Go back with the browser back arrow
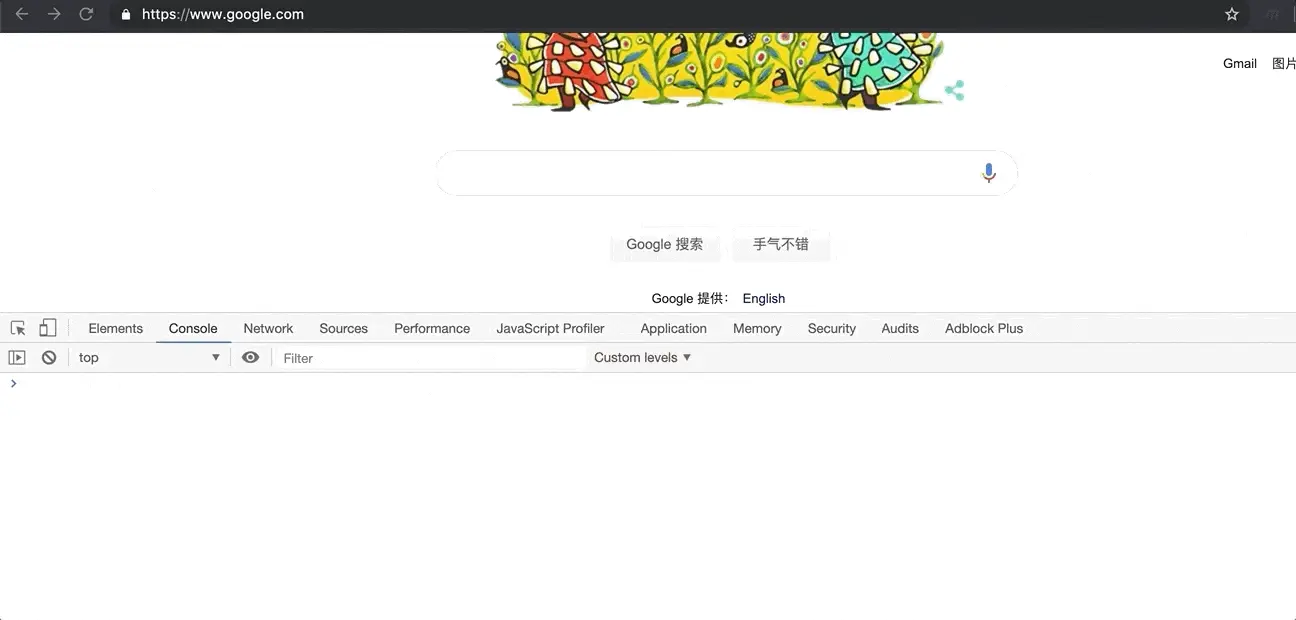The image size is (1296, 620). [22, 14]
